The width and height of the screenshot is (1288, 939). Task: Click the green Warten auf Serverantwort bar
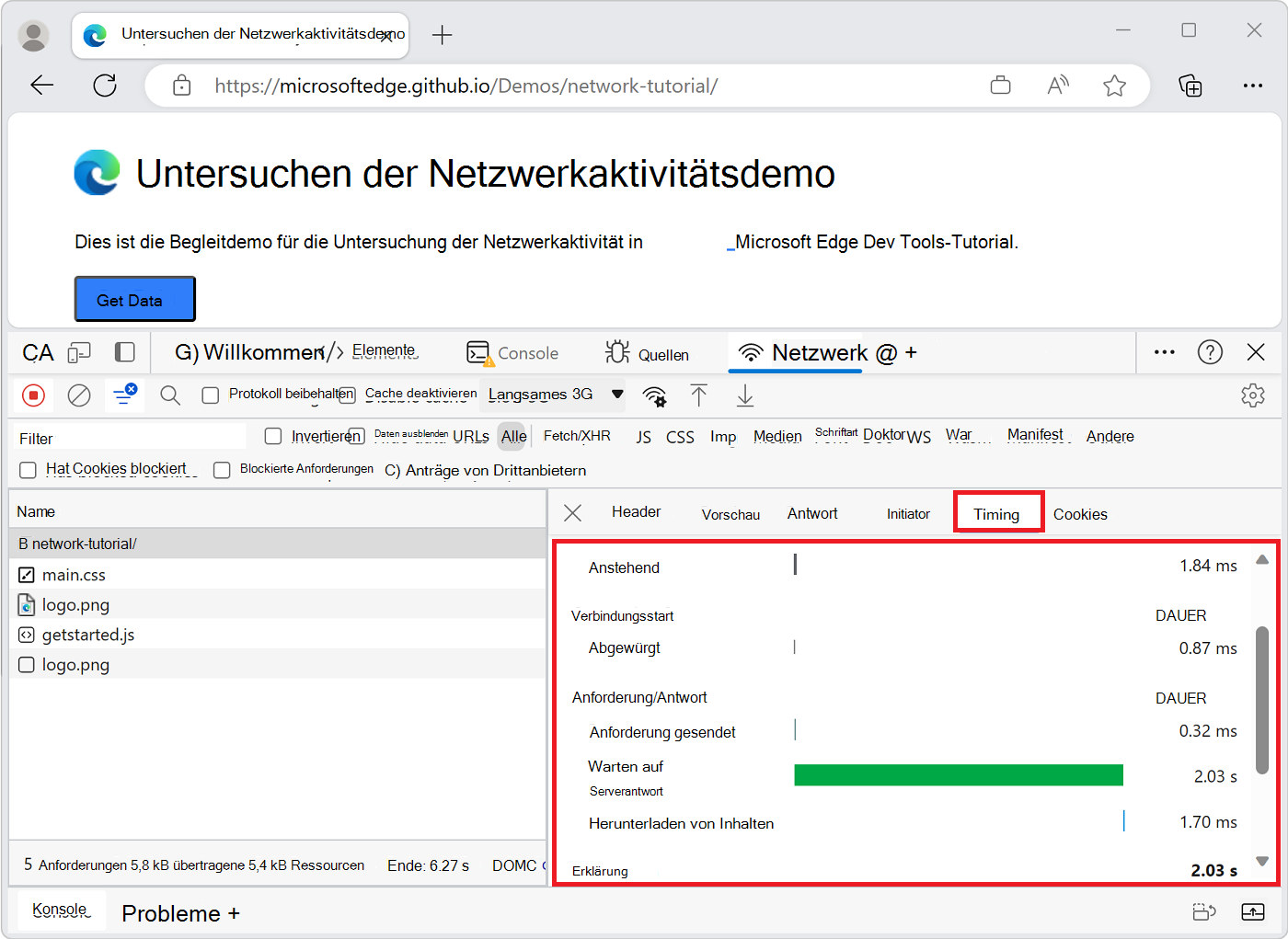pyautogui.click(x=959, y=774)
